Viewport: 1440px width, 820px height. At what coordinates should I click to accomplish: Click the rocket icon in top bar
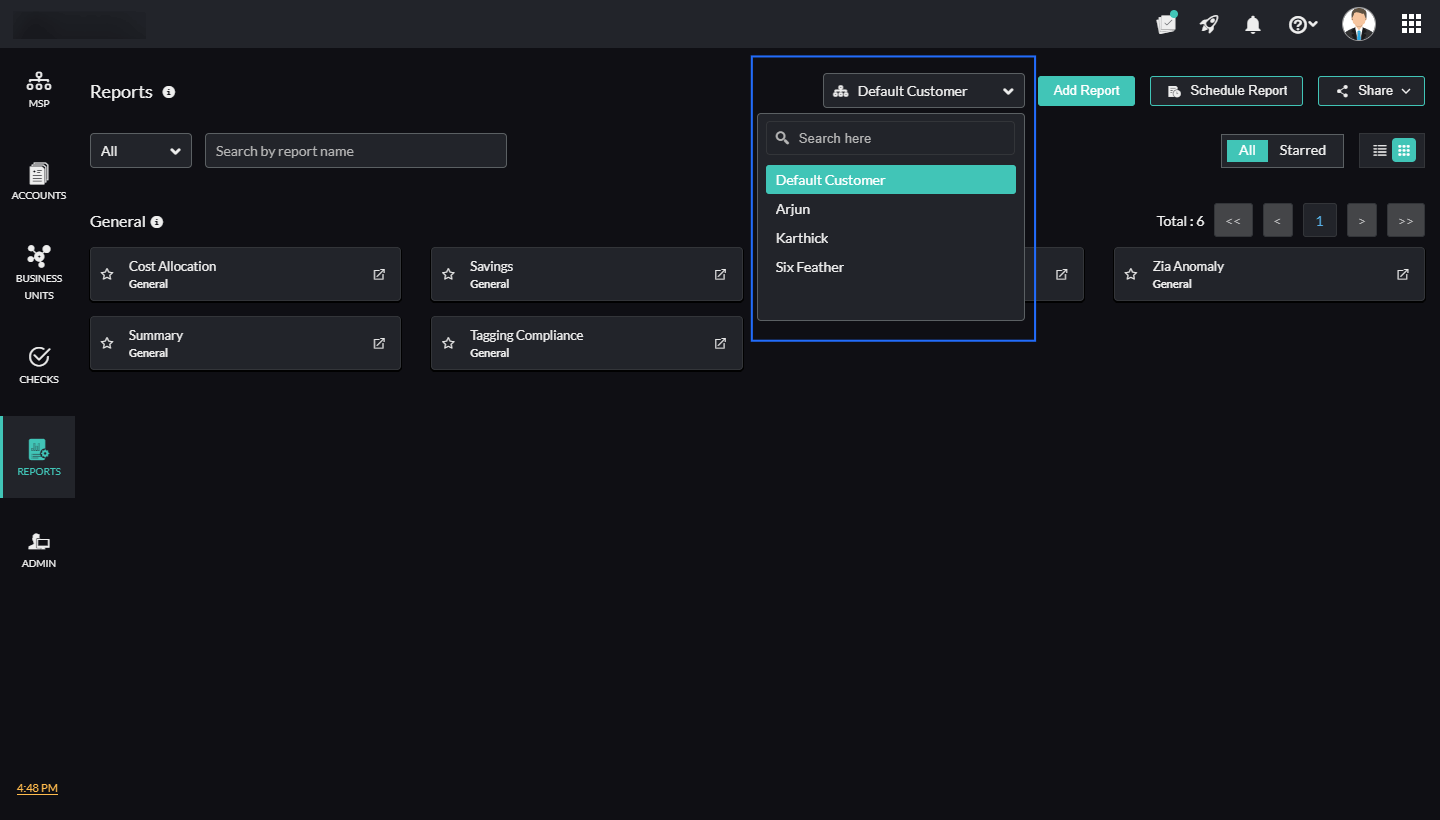[x=1209, y=25]
